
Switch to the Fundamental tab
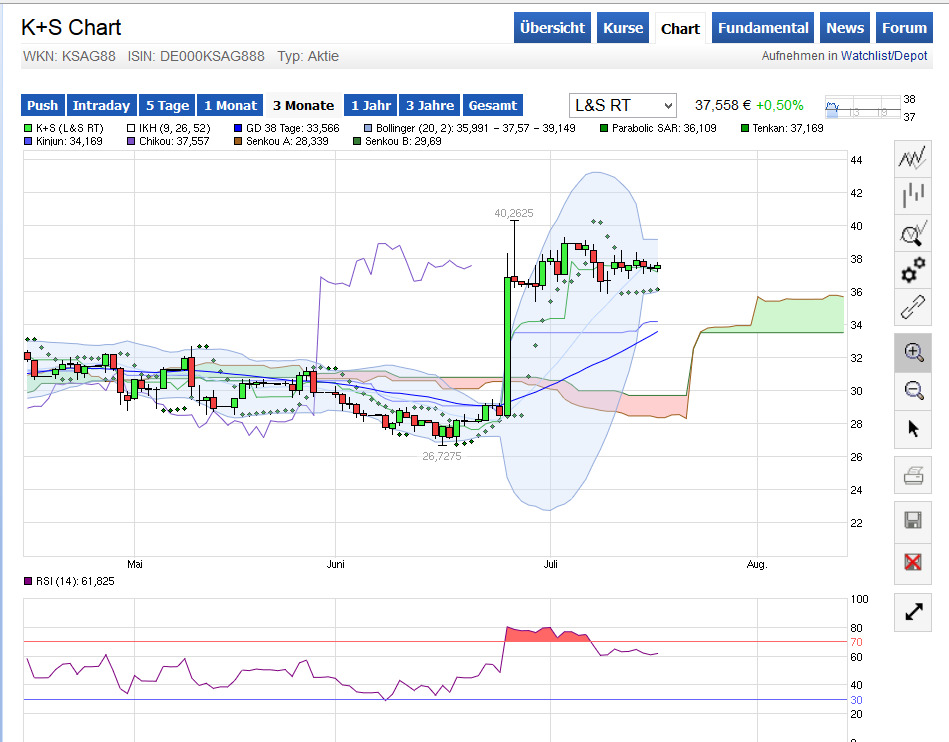(x=763, y=28)
